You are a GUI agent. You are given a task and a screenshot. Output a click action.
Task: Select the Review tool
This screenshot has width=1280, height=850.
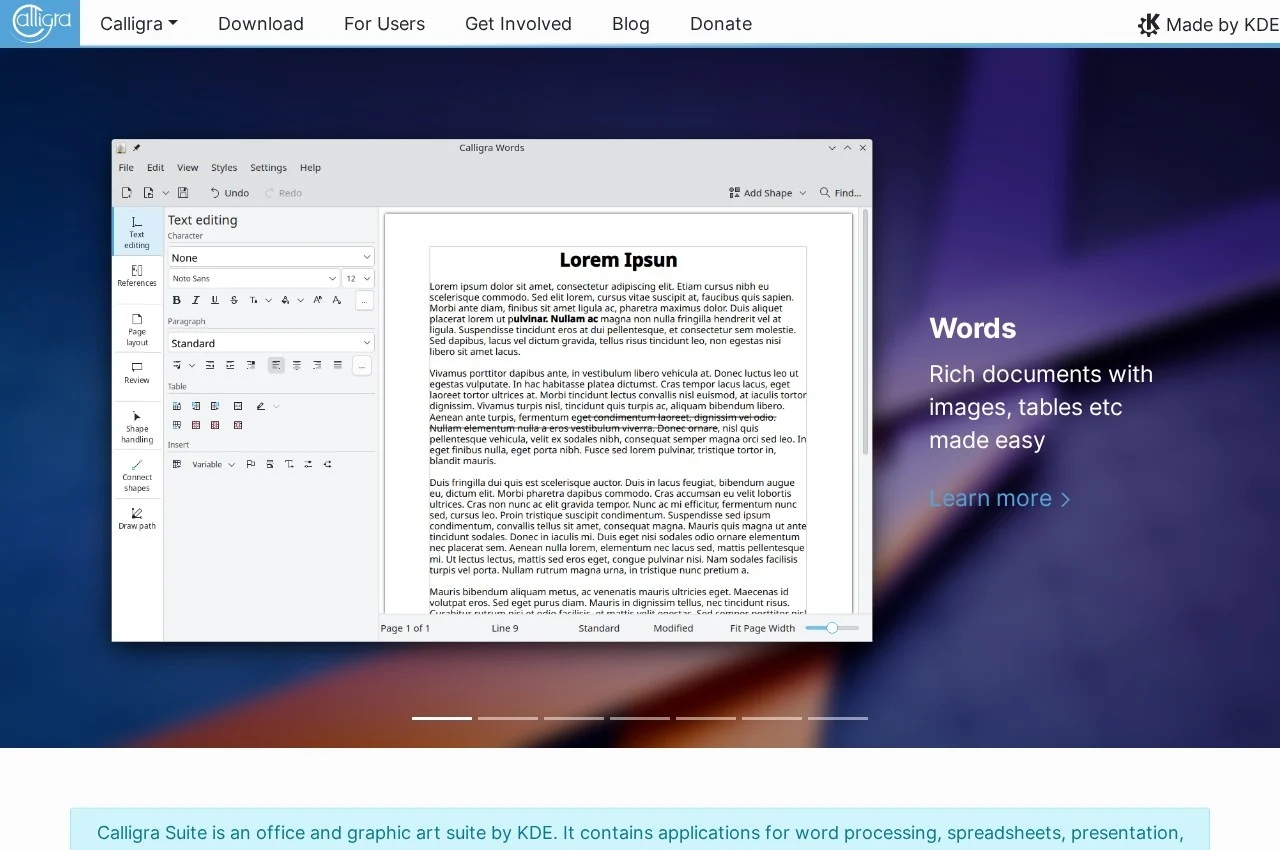coord(137,373)
